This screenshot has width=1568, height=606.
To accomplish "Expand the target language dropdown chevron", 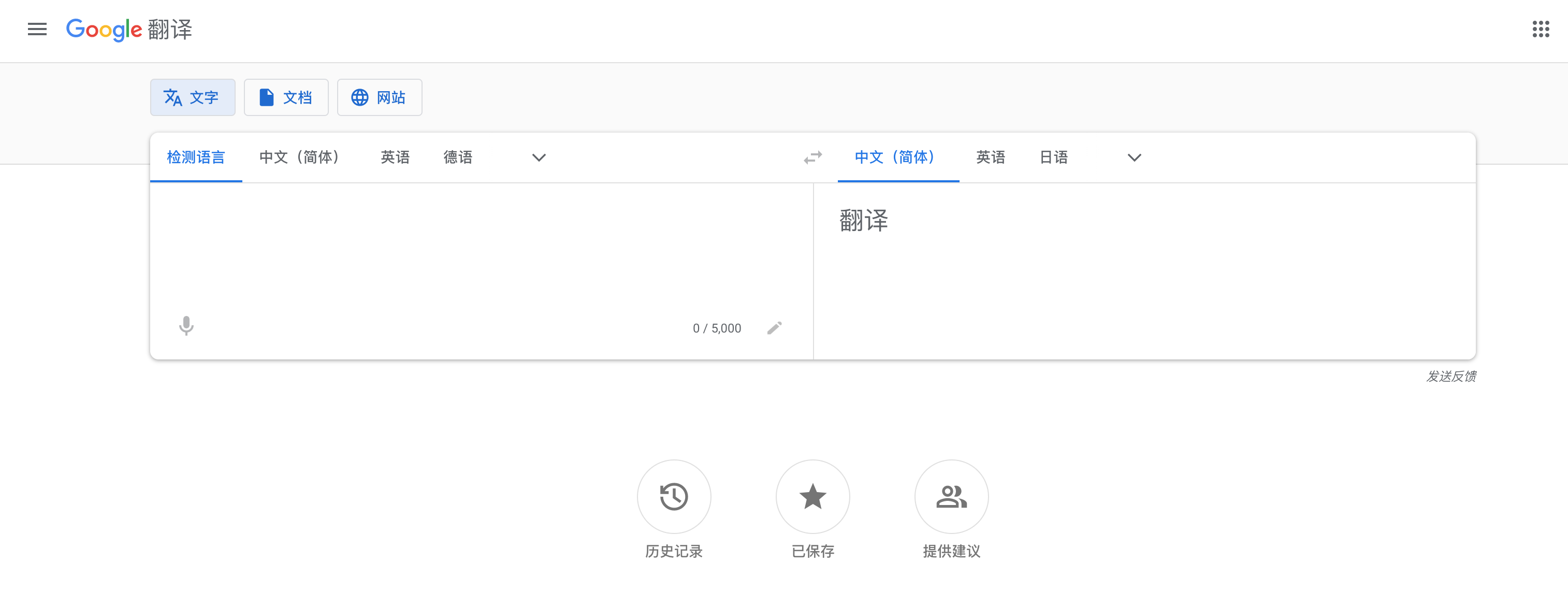I will [x=1134, y=158].
